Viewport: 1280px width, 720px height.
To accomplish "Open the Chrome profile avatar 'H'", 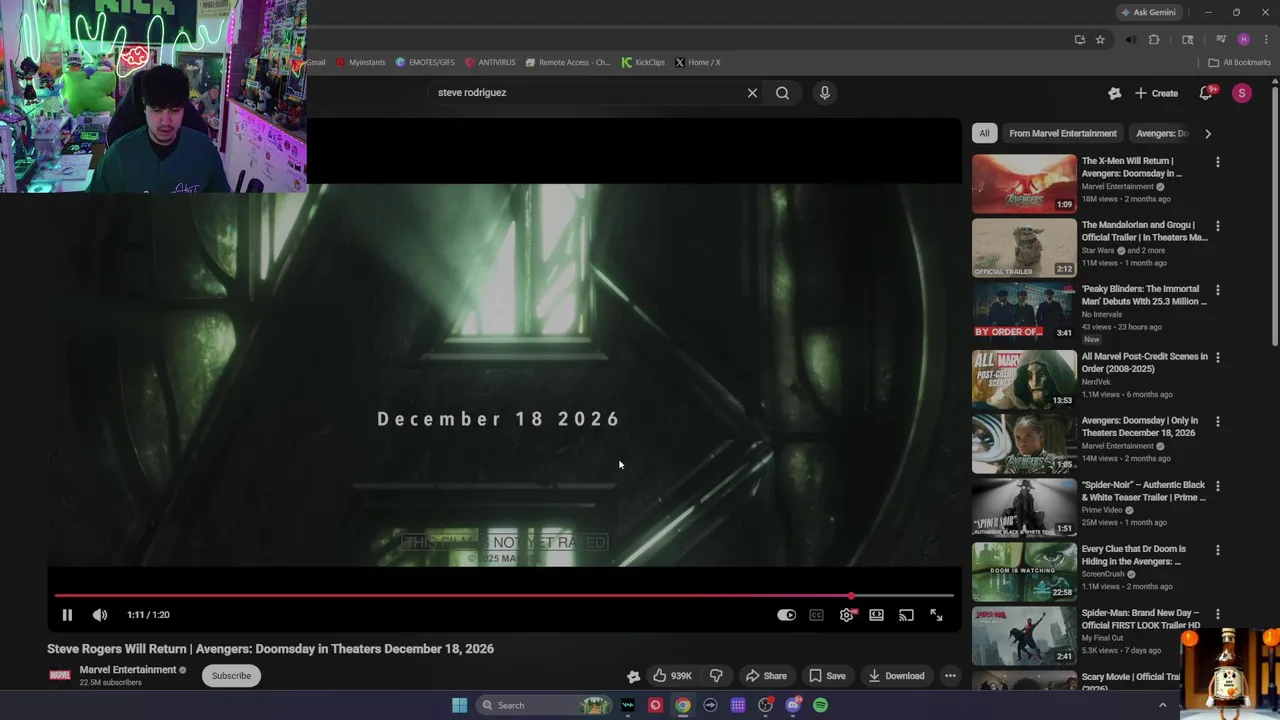I will 1243,40.
